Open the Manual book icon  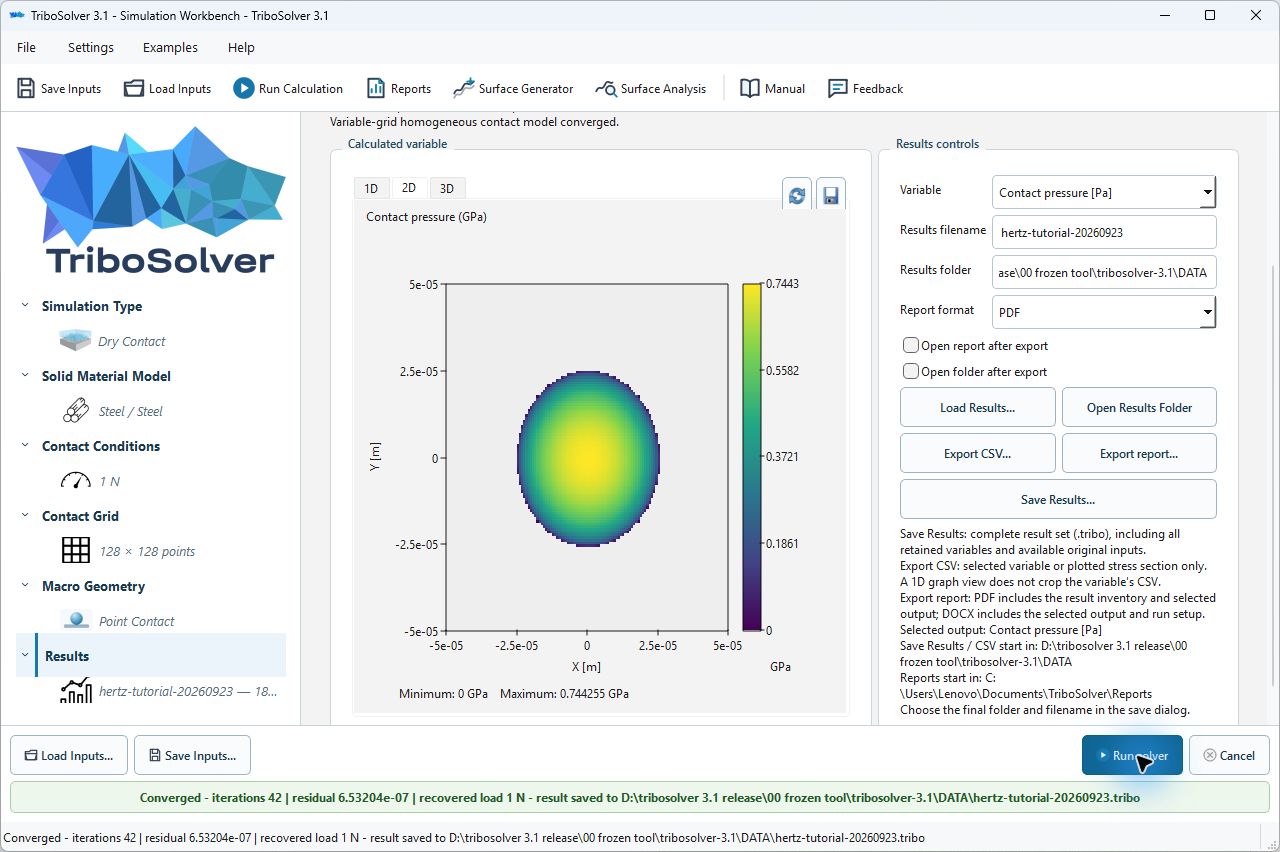(x=750, y=88)
